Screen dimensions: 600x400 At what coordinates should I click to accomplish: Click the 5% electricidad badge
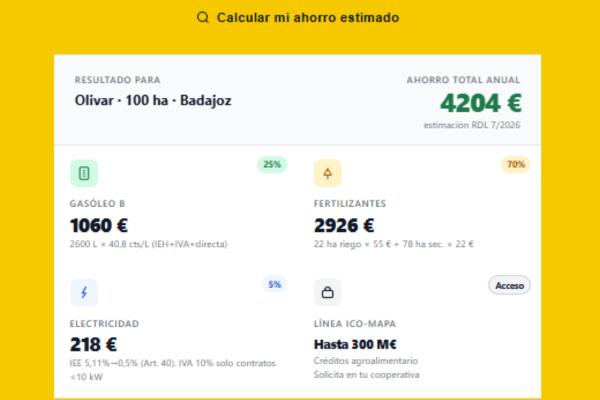273,284
